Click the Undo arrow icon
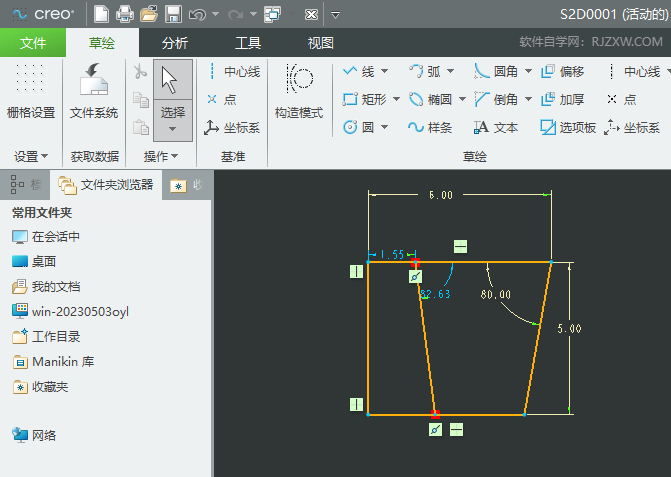 (197, 15)
